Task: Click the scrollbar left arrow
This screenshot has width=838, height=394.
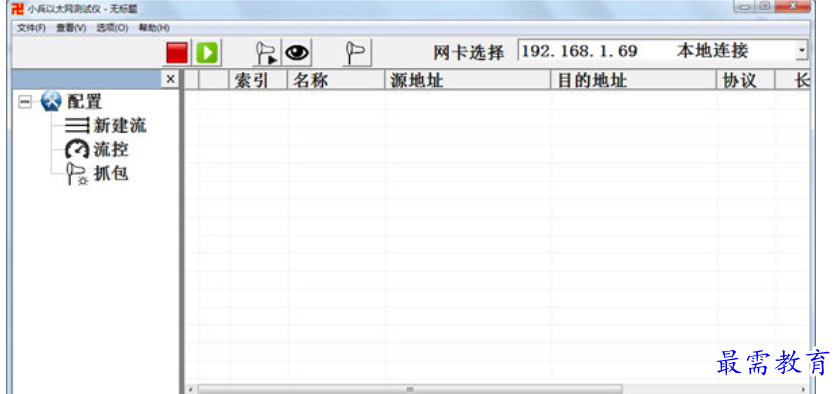Action: 191,389
